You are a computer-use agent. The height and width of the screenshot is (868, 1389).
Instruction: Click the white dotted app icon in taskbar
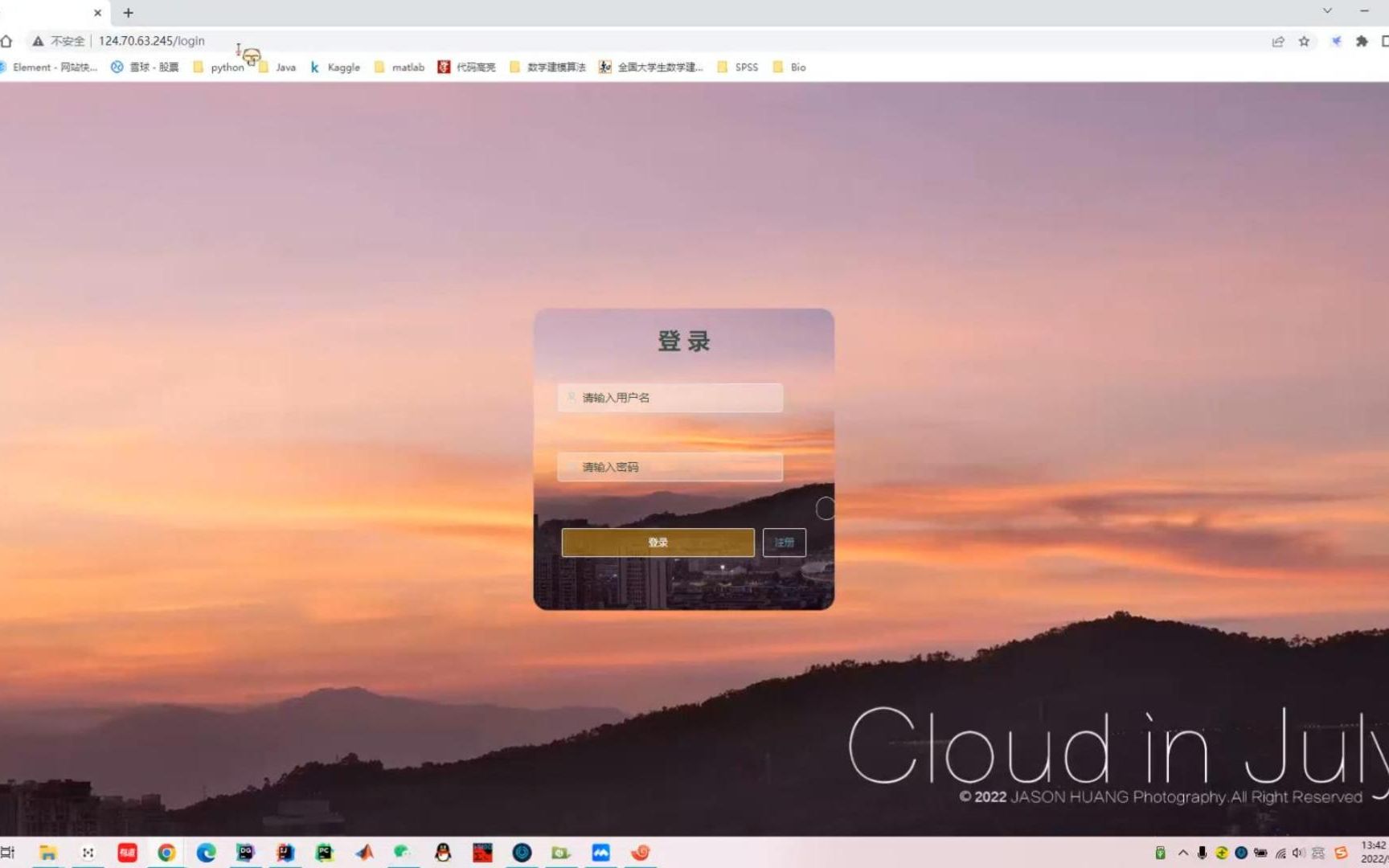(x=88, y=853)
